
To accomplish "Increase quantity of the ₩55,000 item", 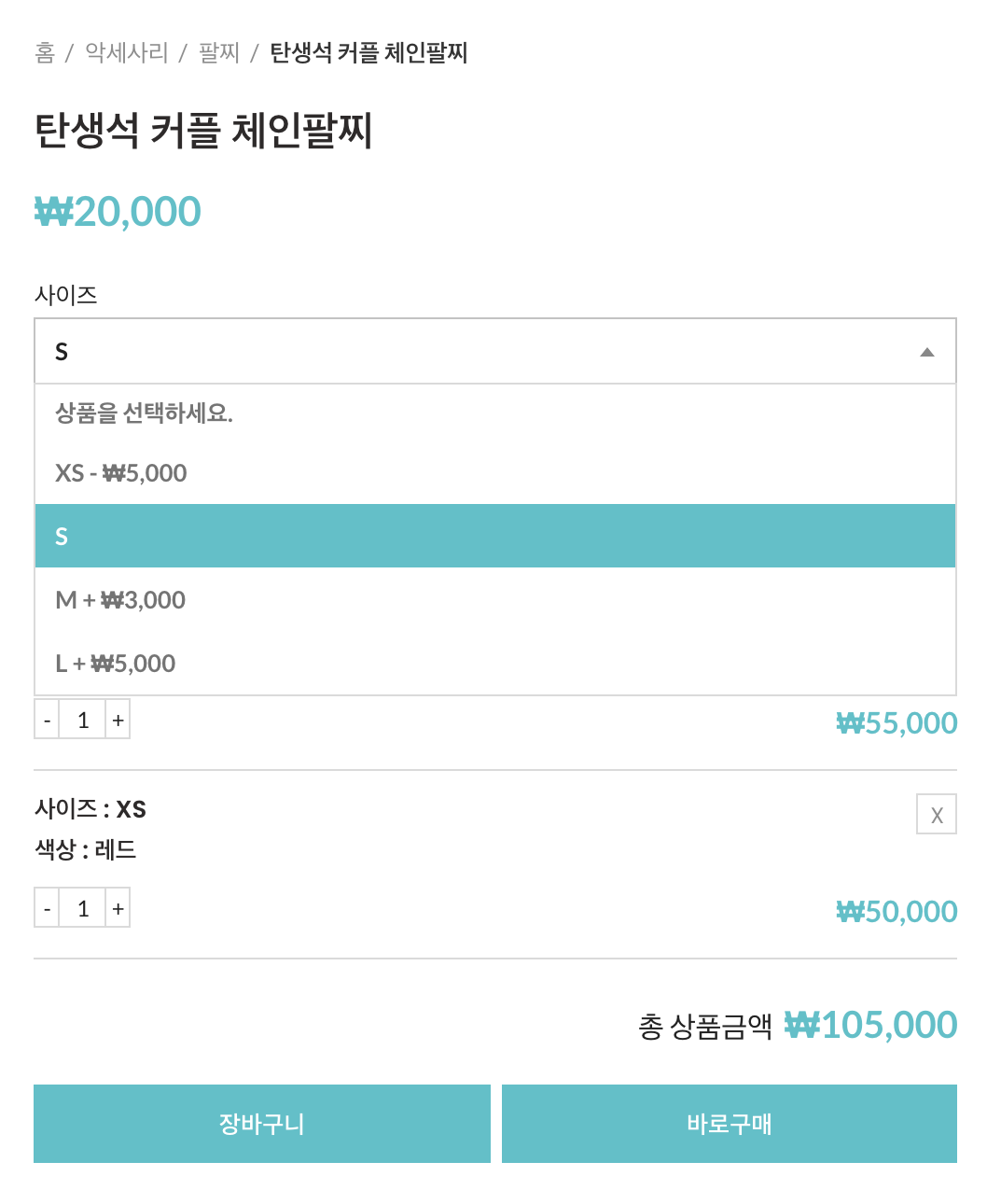I will [118, 720].
